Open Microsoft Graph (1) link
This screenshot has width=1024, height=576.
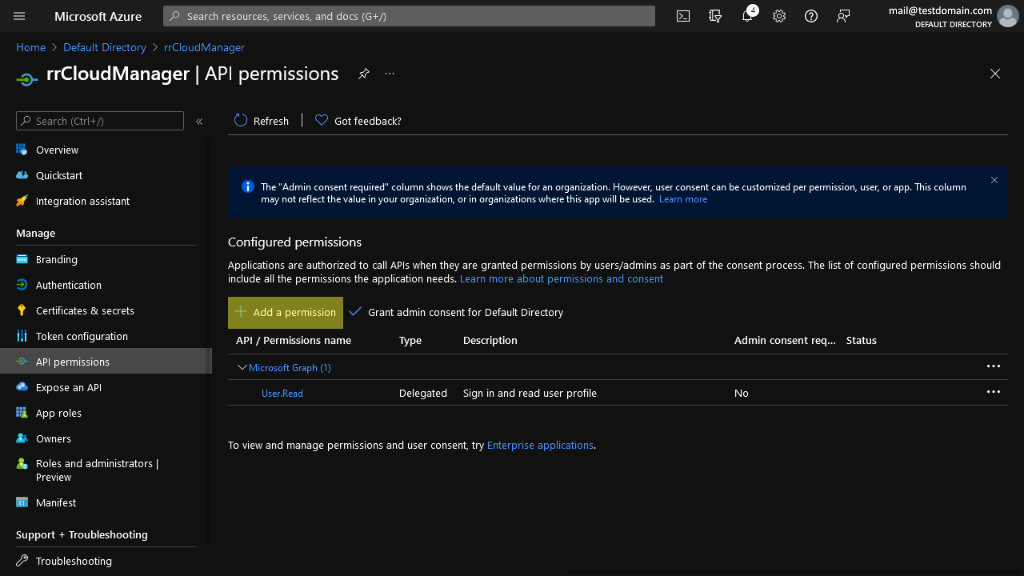click(x=290, y=368)
